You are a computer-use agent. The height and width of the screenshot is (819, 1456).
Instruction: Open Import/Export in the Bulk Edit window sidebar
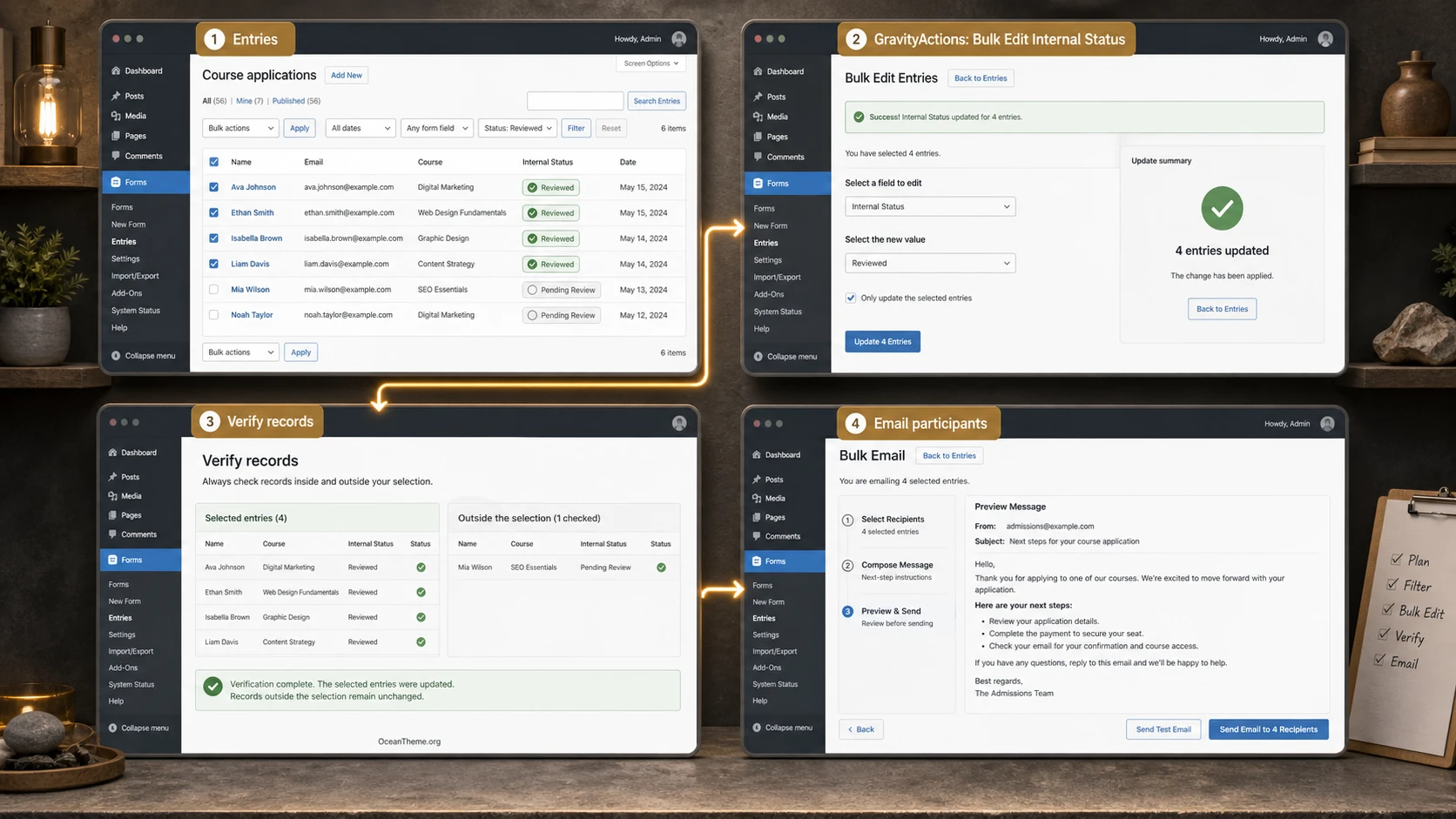[777, 277]
